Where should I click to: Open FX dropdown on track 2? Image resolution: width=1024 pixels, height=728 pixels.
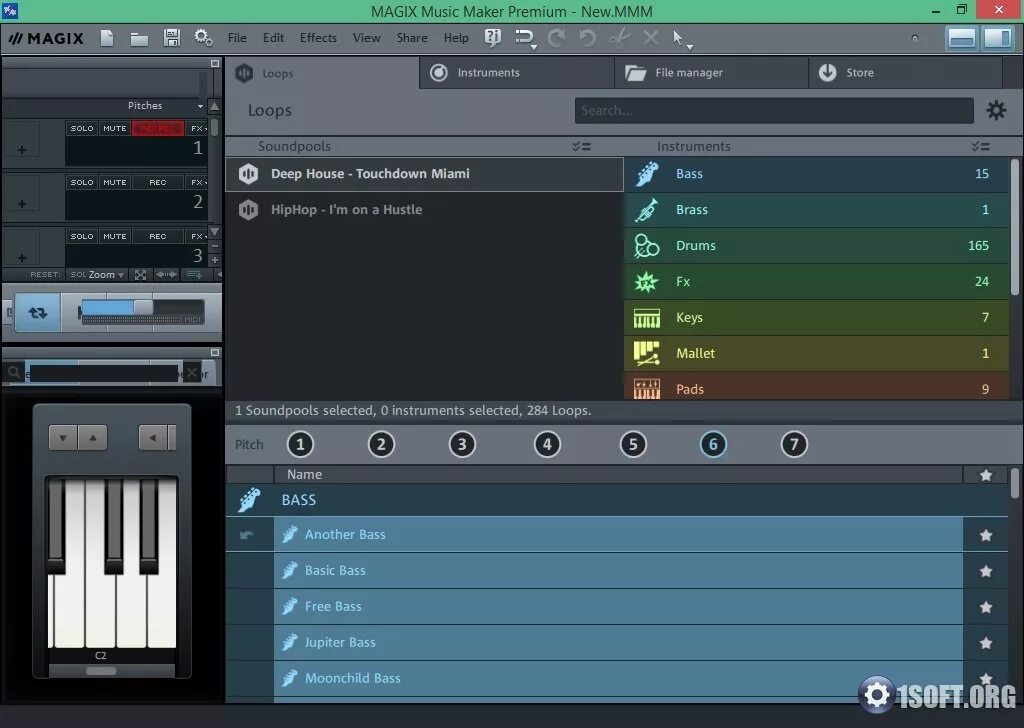click(198, 183)
